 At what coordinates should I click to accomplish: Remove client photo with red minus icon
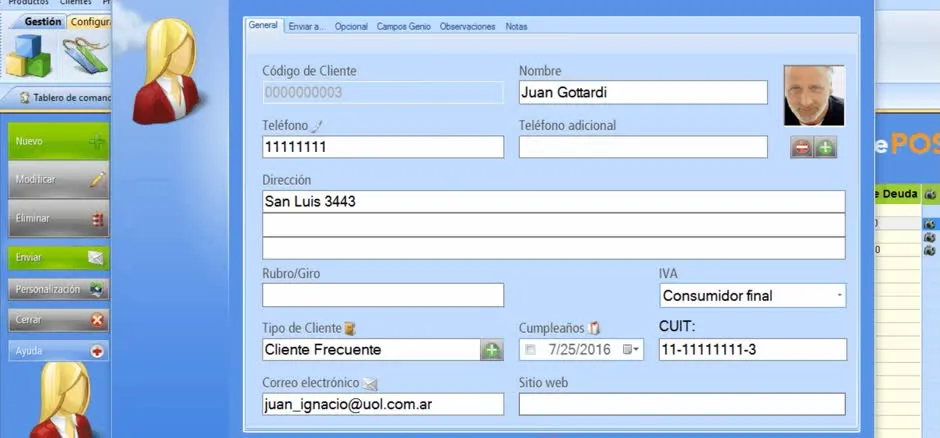click(802, 147)
